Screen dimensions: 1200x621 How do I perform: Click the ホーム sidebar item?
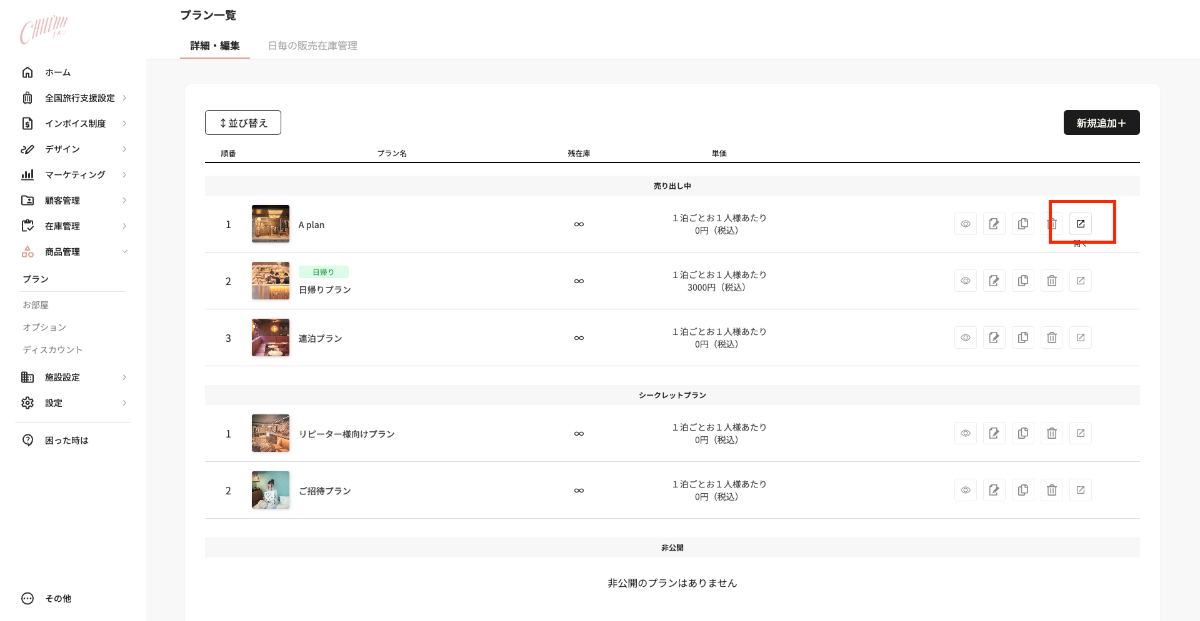[x=57, y=73]
